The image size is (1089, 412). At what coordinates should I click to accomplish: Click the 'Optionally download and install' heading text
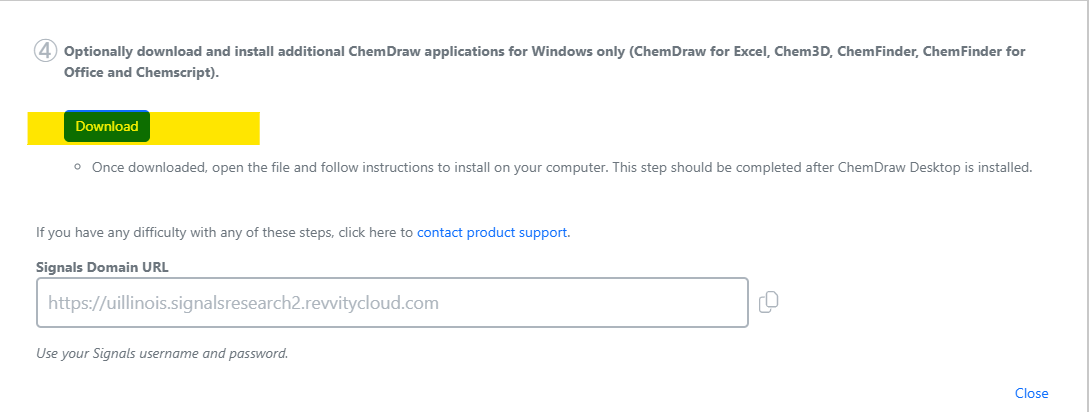click(x=544, y=51)
